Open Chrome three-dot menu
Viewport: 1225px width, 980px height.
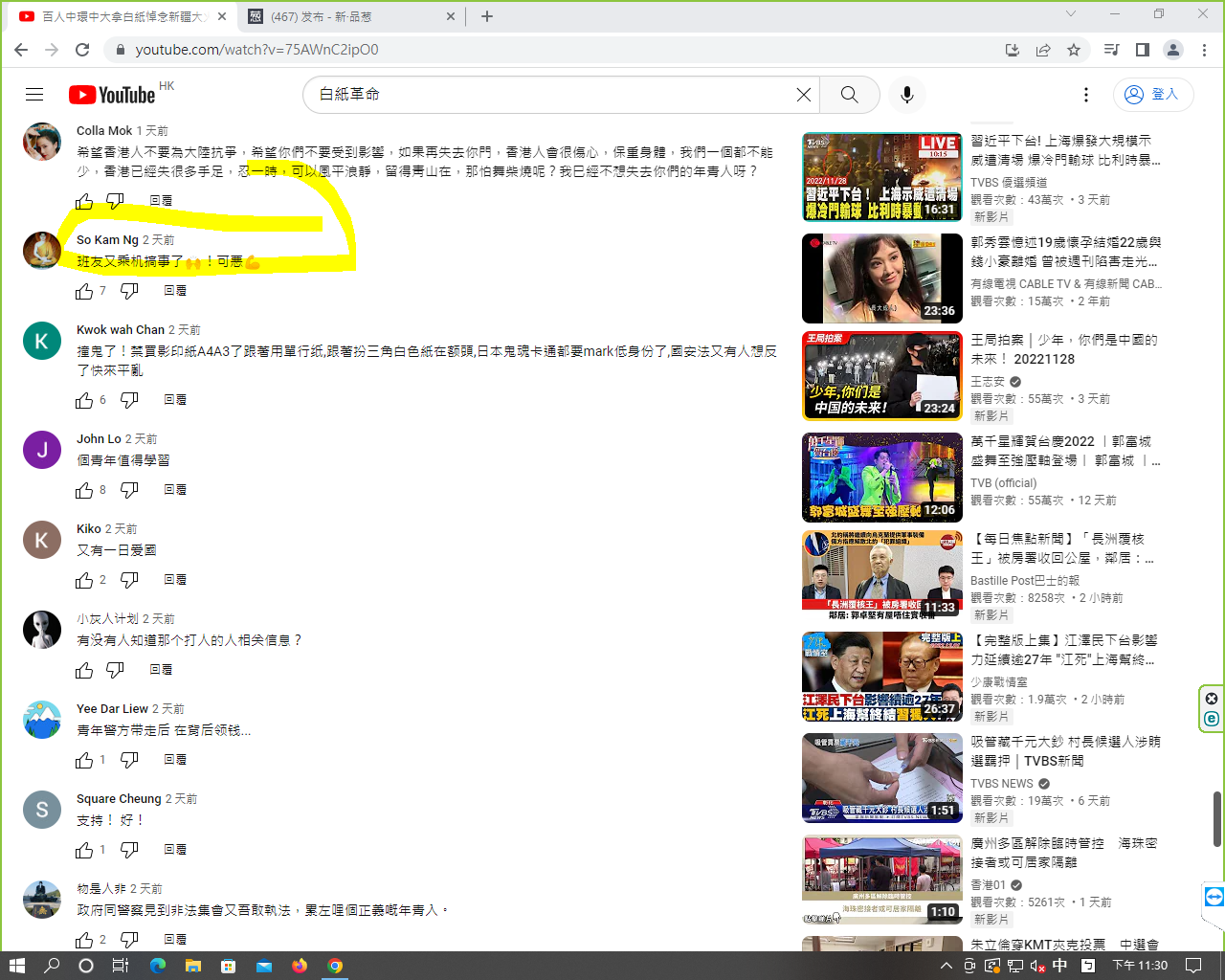click(1204, 50)
